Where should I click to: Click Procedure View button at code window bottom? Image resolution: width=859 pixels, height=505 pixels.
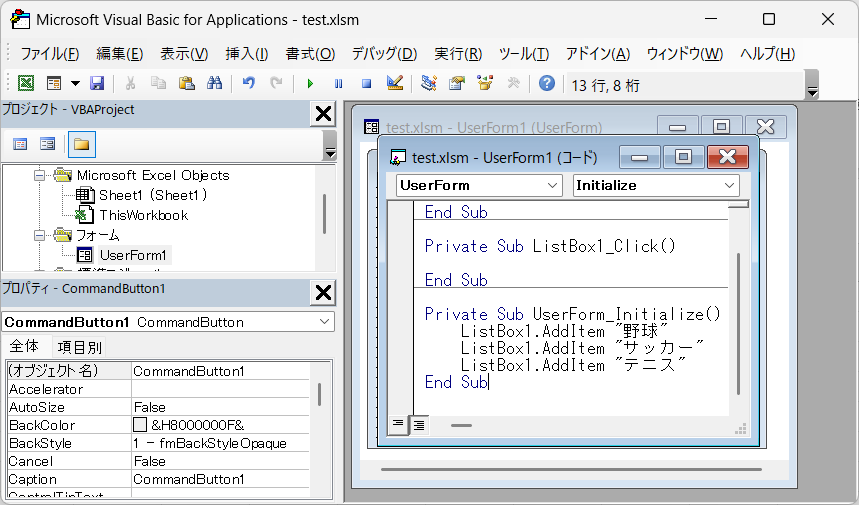pyautogui.click(x=398, y=424)
